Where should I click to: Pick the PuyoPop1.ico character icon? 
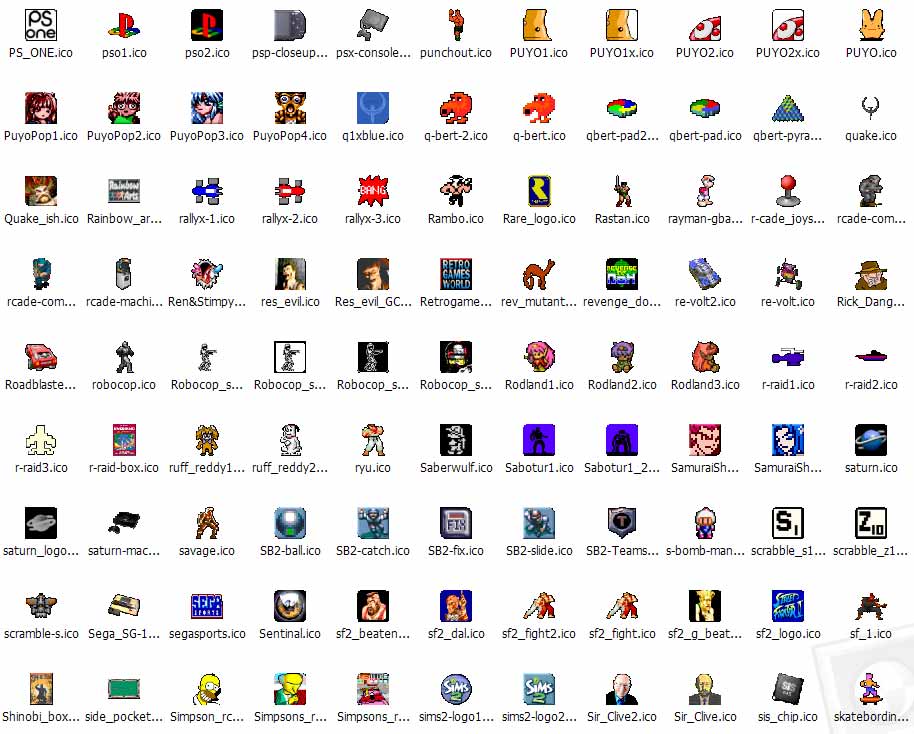click(41, 108)
